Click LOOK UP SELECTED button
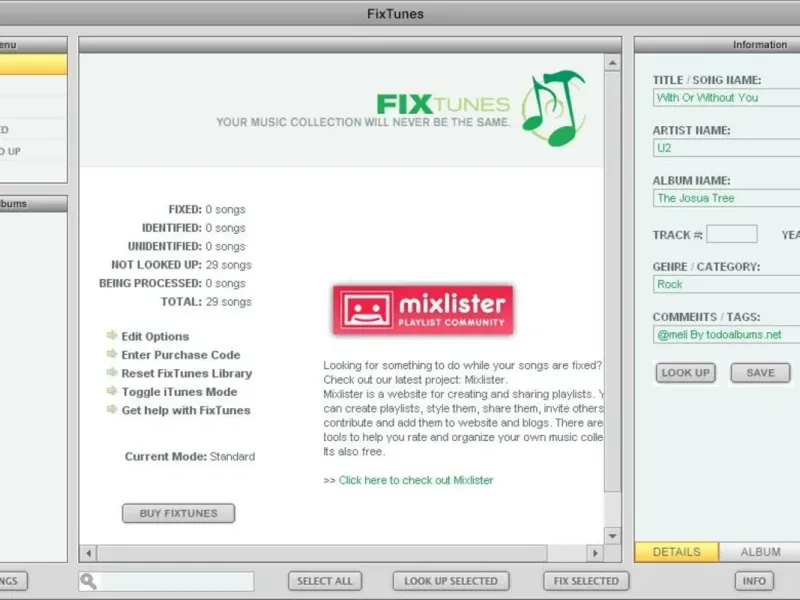The image size is (800, 600). [451, 581]
